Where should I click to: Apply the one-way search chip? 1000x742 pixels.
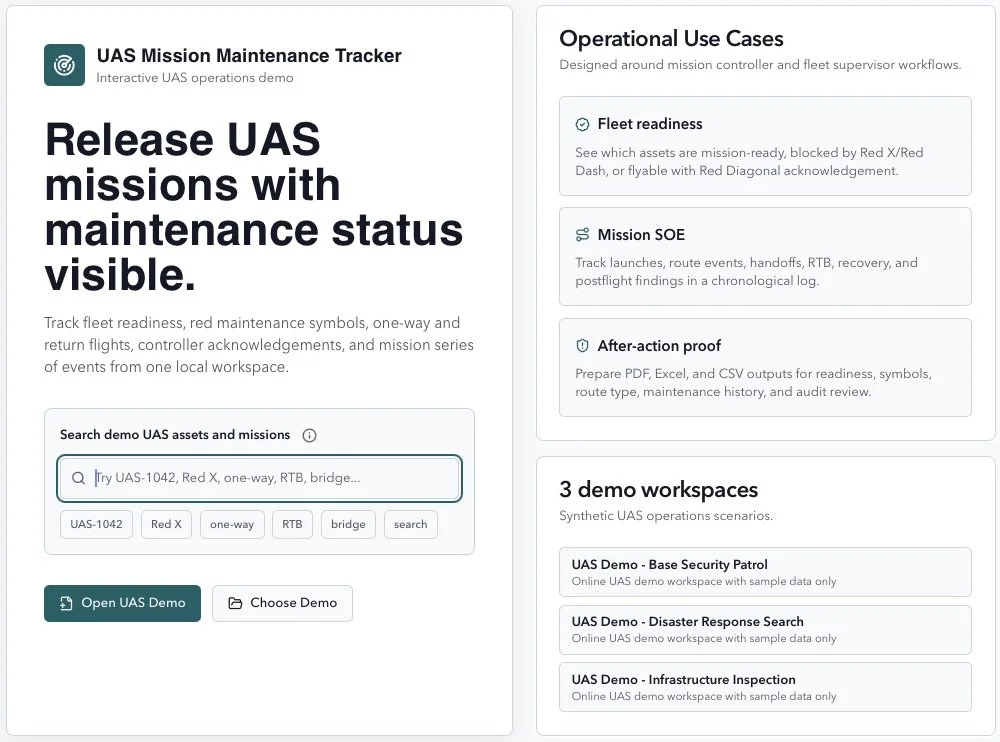click(x=232, y=524)
